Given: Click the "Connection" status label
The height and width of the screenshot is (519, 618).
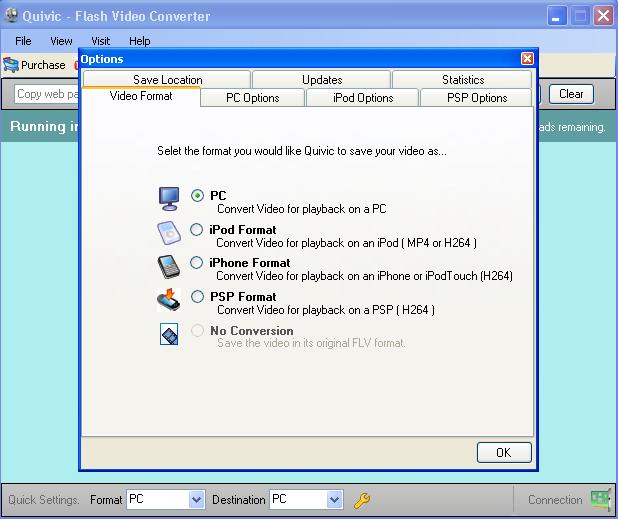Looking at the screenshot, I should click(x=555, y=500).
